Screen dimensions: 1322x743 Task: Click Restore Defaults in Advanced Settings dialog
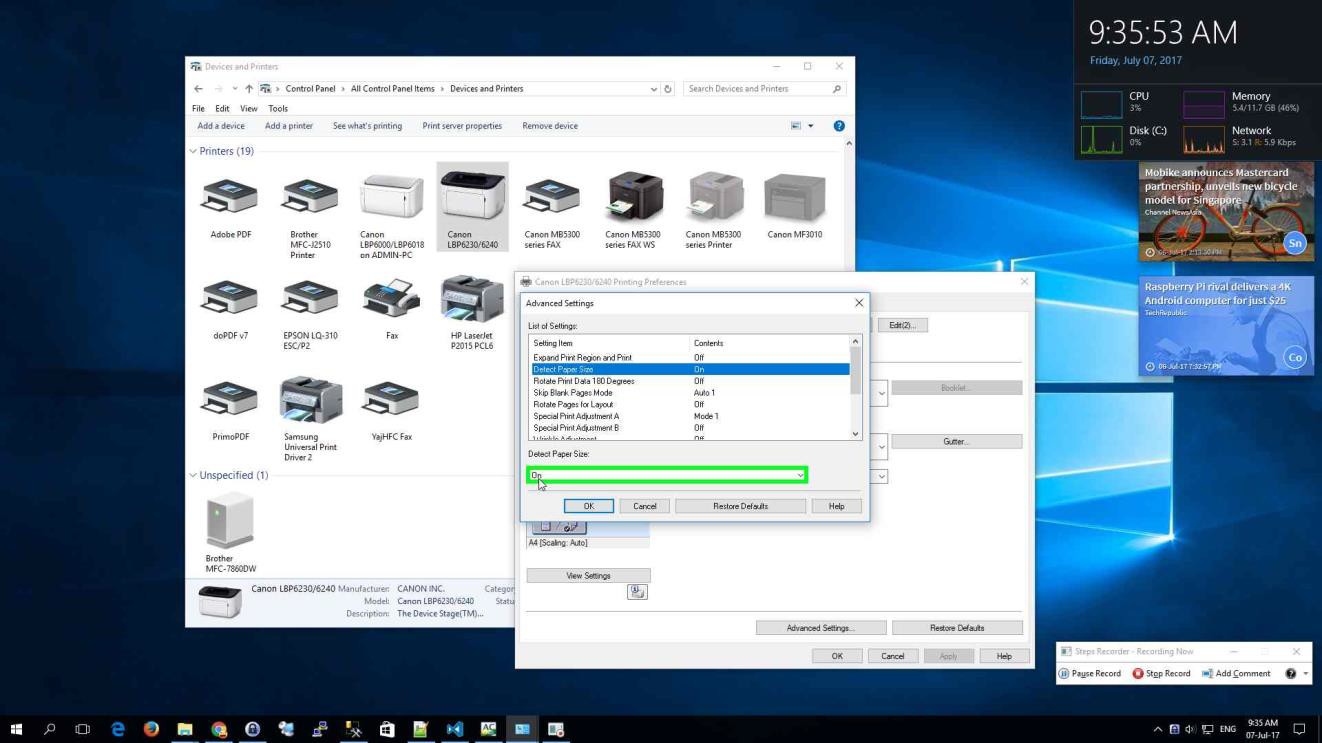pyautogui.click(x=740, y=506)
